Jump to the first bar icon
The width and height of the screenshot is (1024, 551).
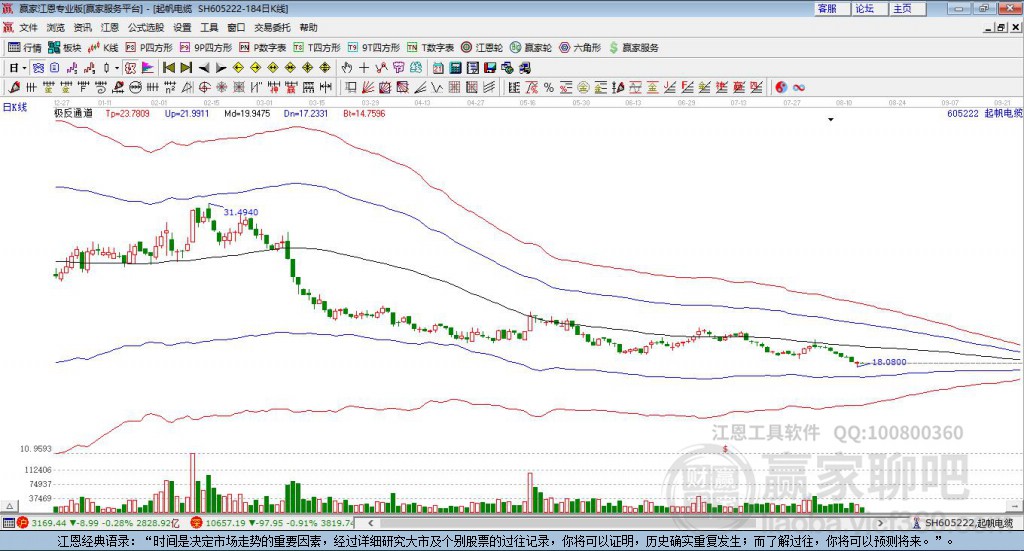tap(168, 68)
